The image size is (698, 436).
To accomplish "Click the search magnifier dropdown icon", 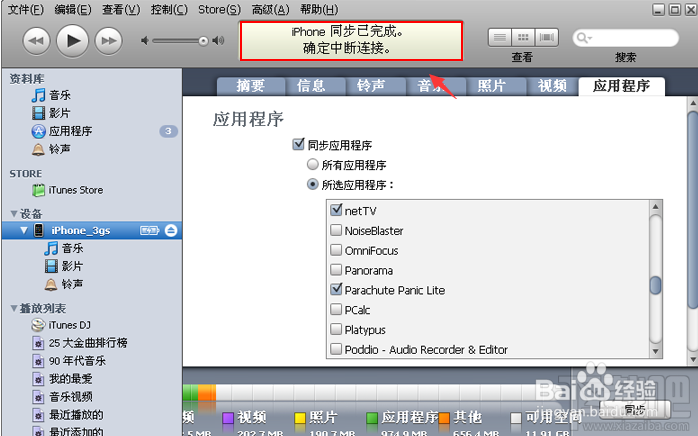I will [x=584, y=38].
